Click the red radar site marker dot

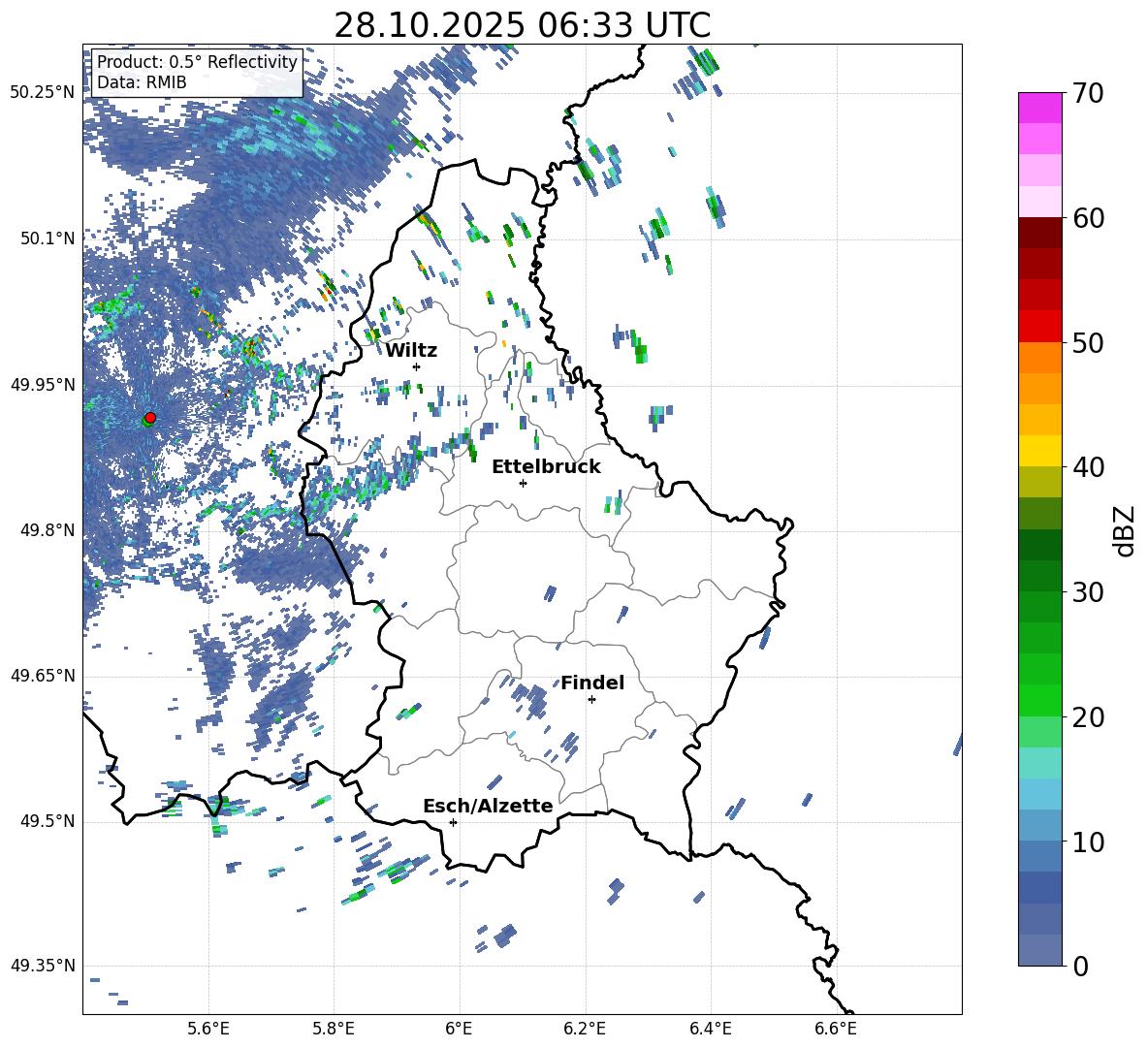tap(150, 417)
